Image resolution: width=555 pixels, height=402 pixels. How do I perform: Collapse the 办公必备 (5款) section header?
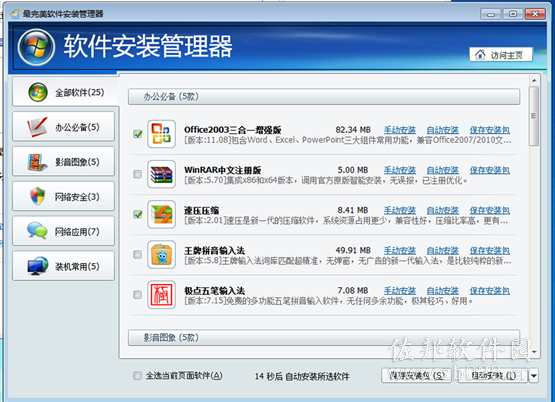pyautogui.click(x=324, y=97)
